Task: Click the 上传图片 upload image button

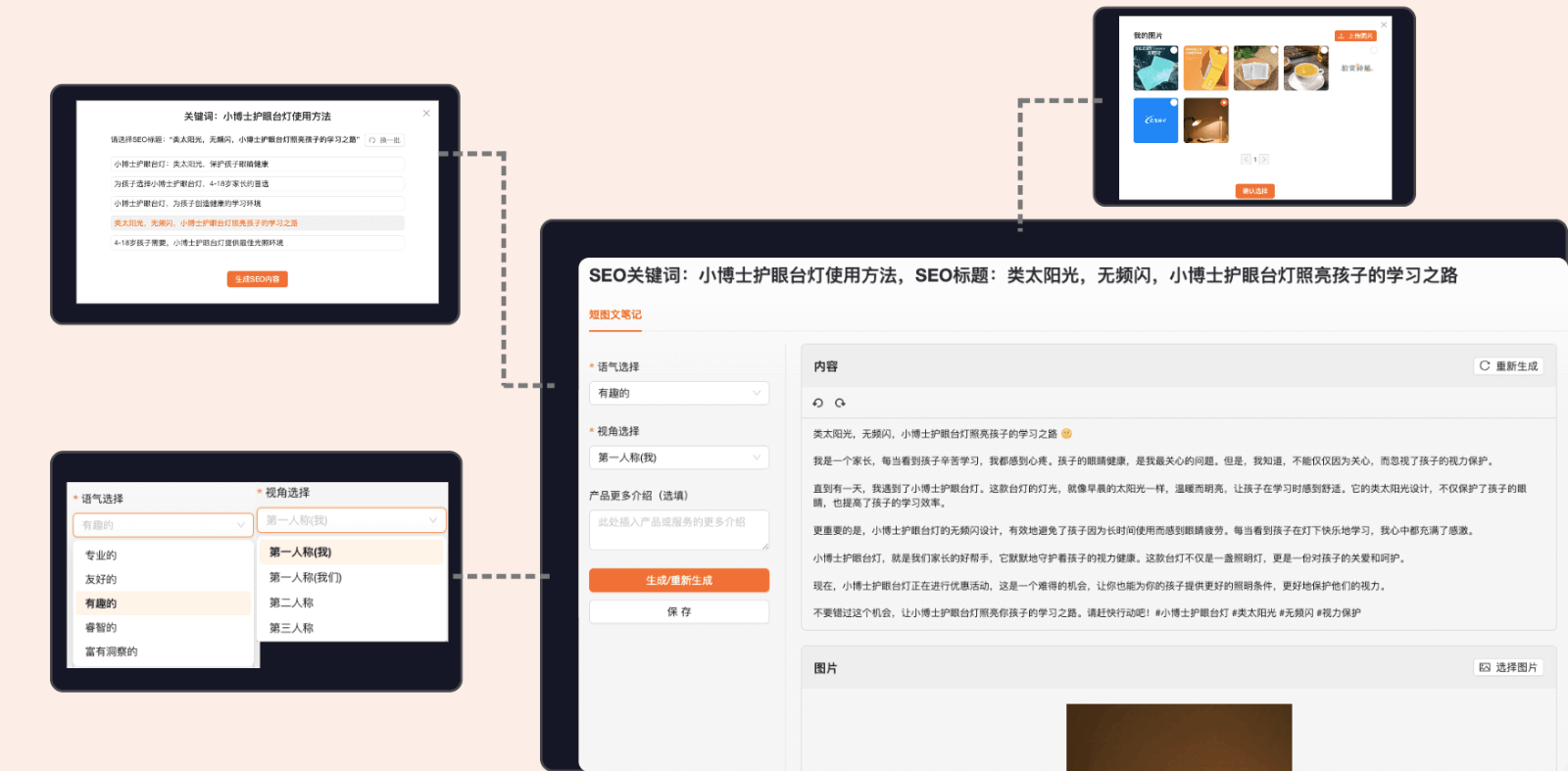Action: coord(1355,36)
